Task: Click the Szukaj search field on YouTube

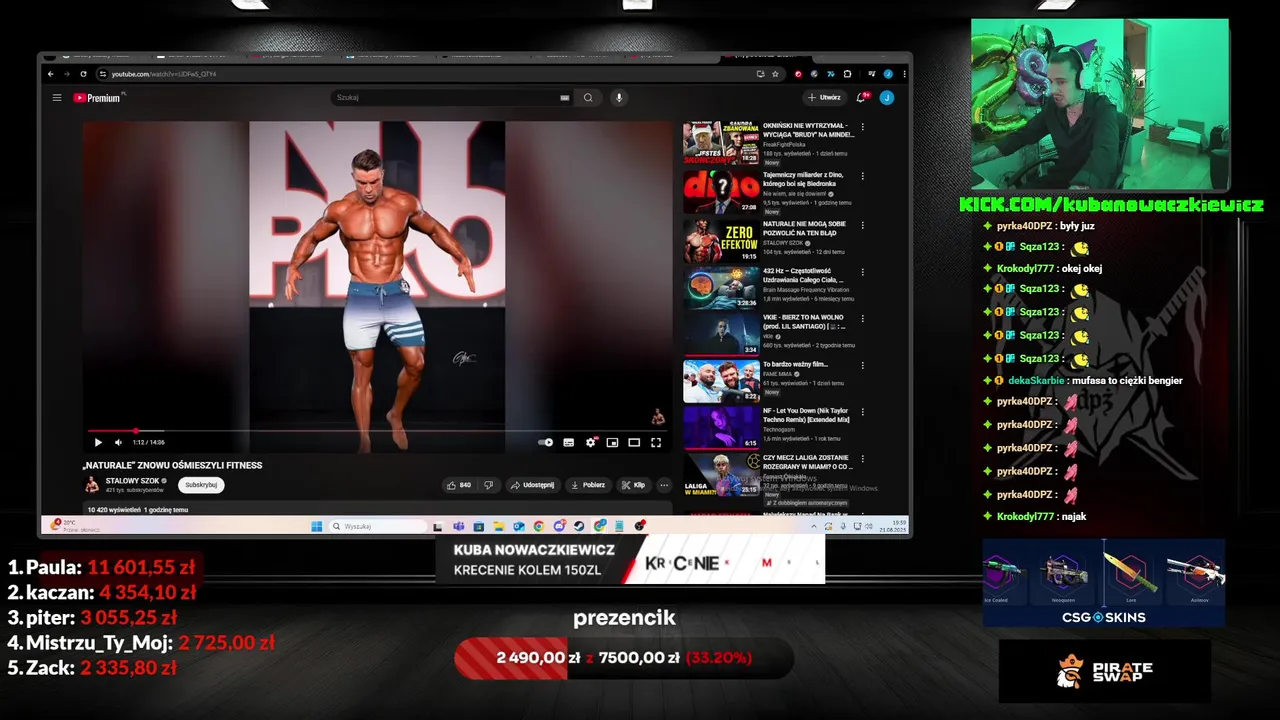Action: (444, 98)
